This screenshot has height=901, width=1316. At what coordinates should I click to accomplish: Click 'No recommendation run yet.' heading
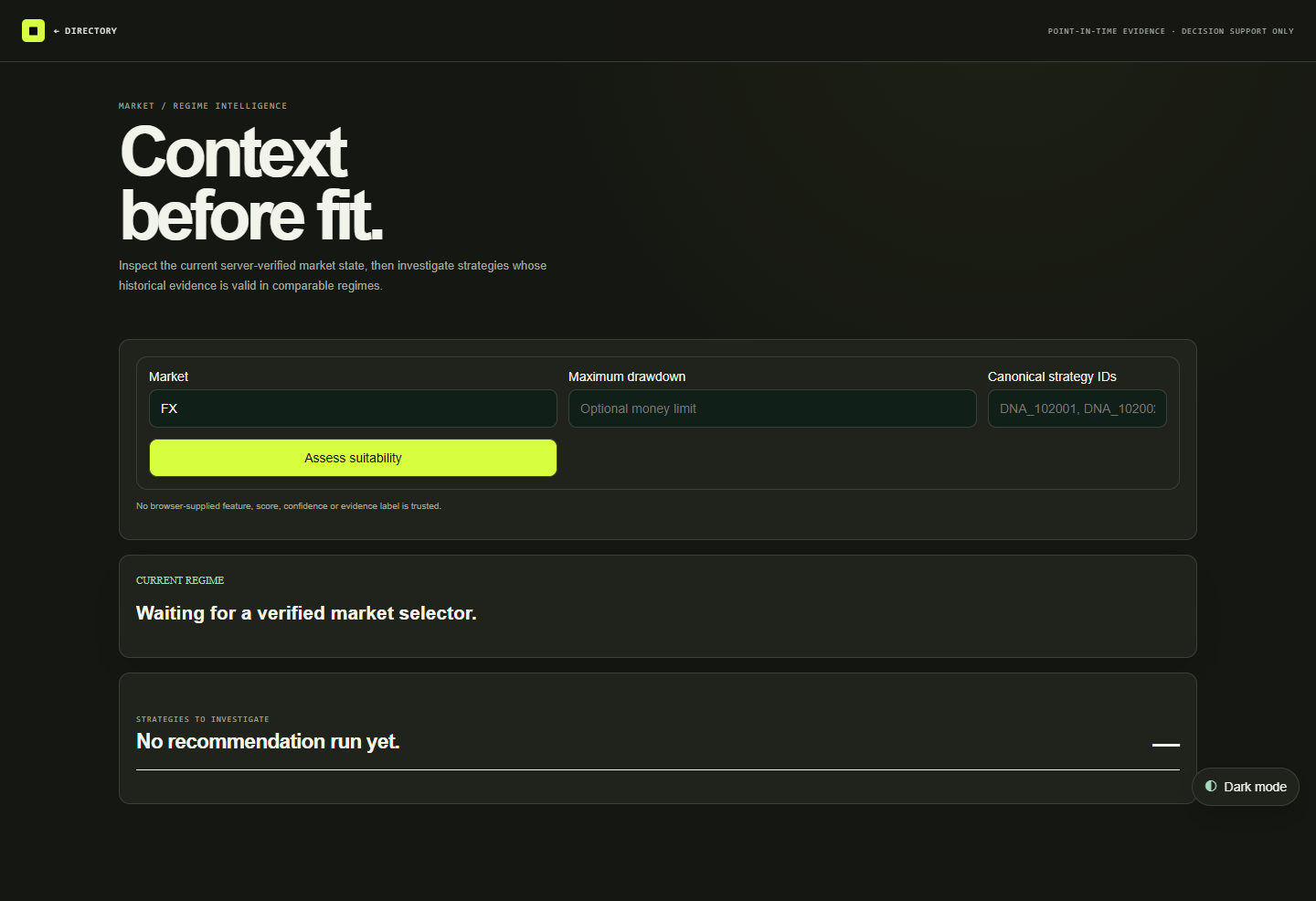tap(268, 741)
